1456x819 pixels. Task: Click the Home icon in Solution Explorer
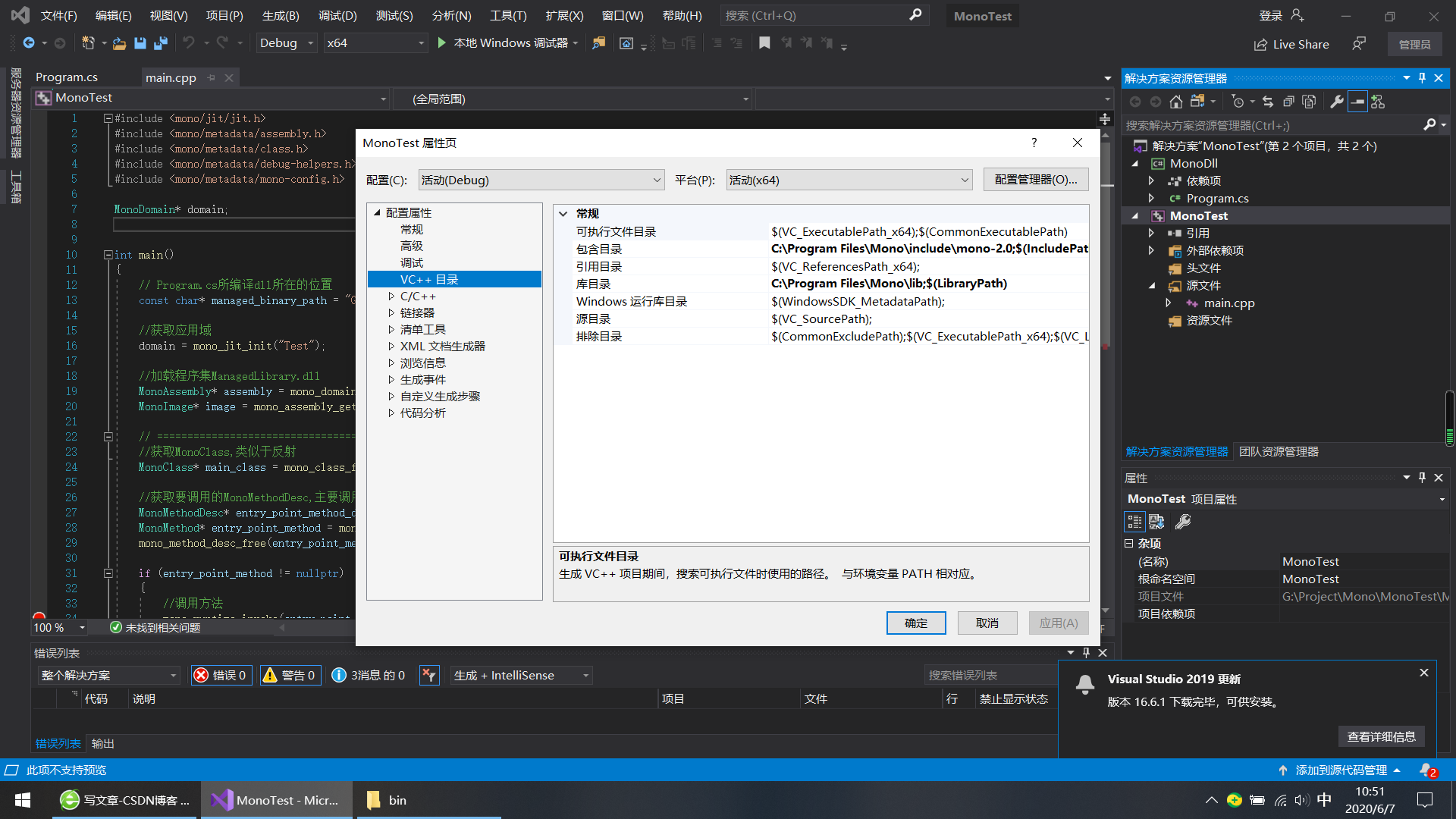point(1175,102)
